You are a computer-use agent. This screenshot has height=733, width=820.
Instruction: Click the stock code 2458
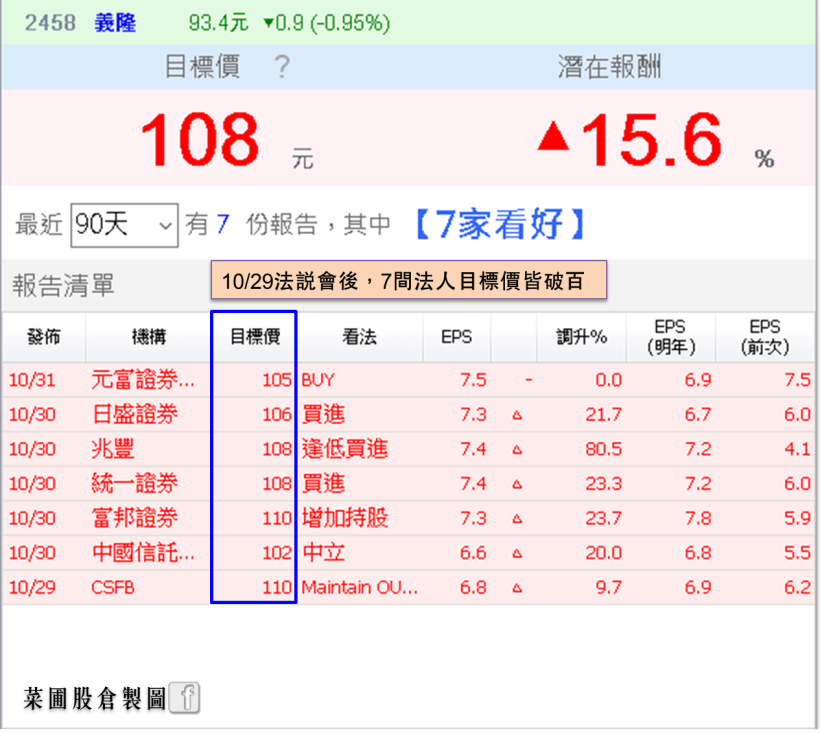click(x=50, y=23)
